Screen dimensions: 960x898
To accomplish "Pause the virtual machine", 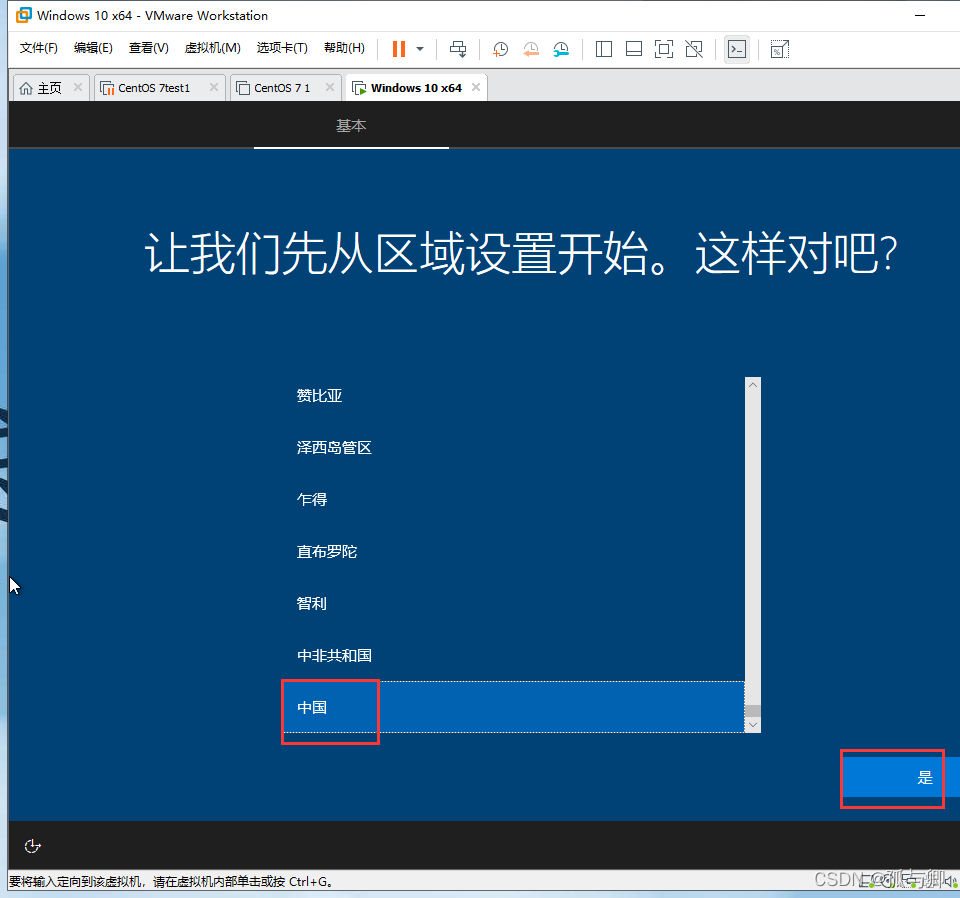I will 399,49.
